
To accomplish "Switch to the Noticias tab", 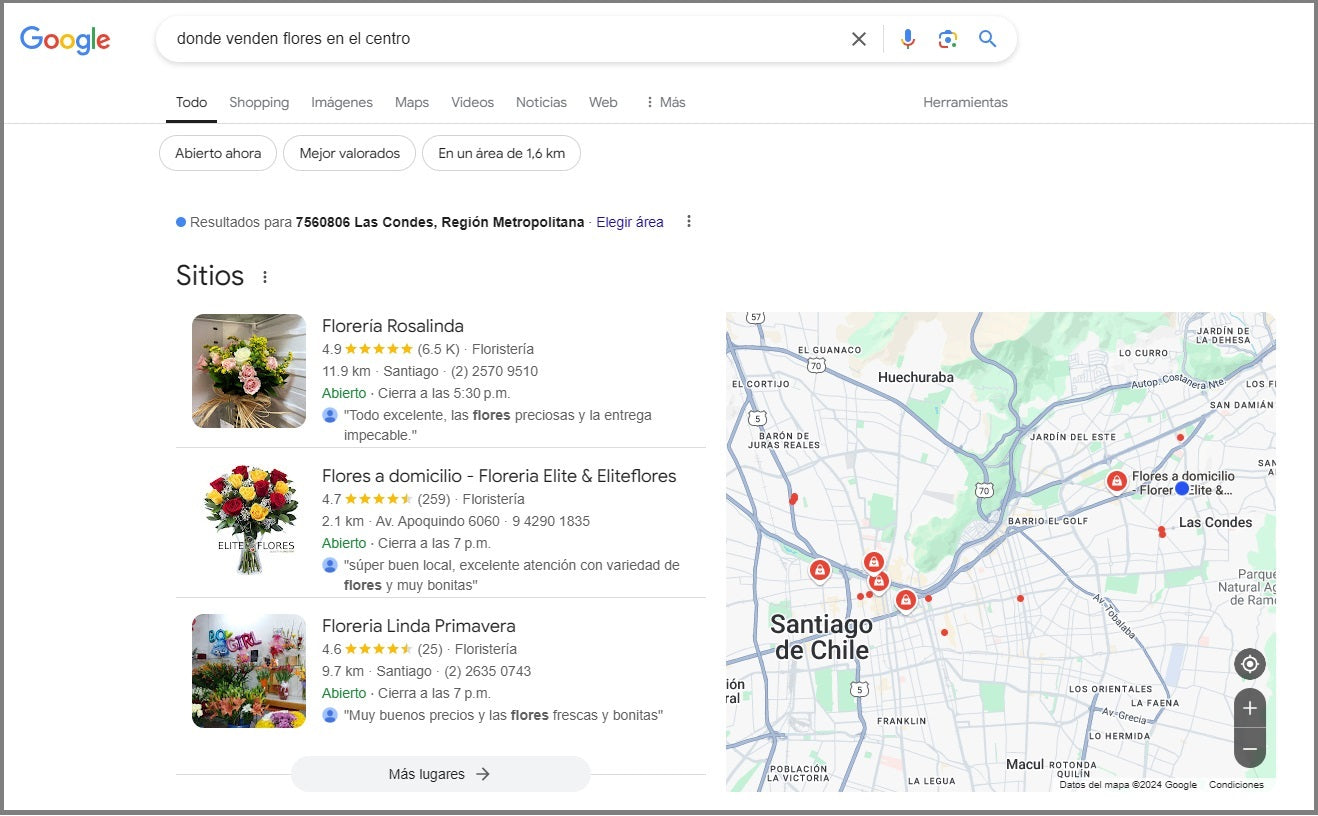I will click(541, 102).
